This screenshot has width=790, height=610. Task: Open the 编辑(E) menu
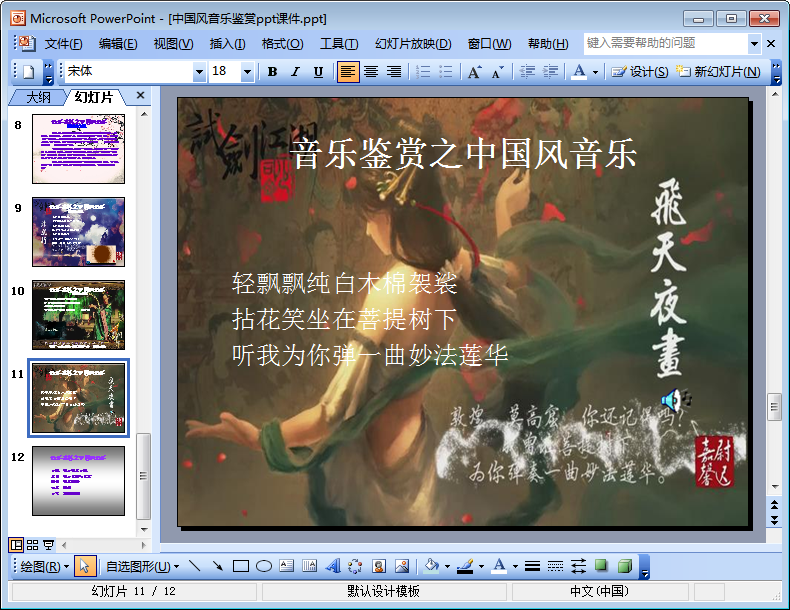118,44
